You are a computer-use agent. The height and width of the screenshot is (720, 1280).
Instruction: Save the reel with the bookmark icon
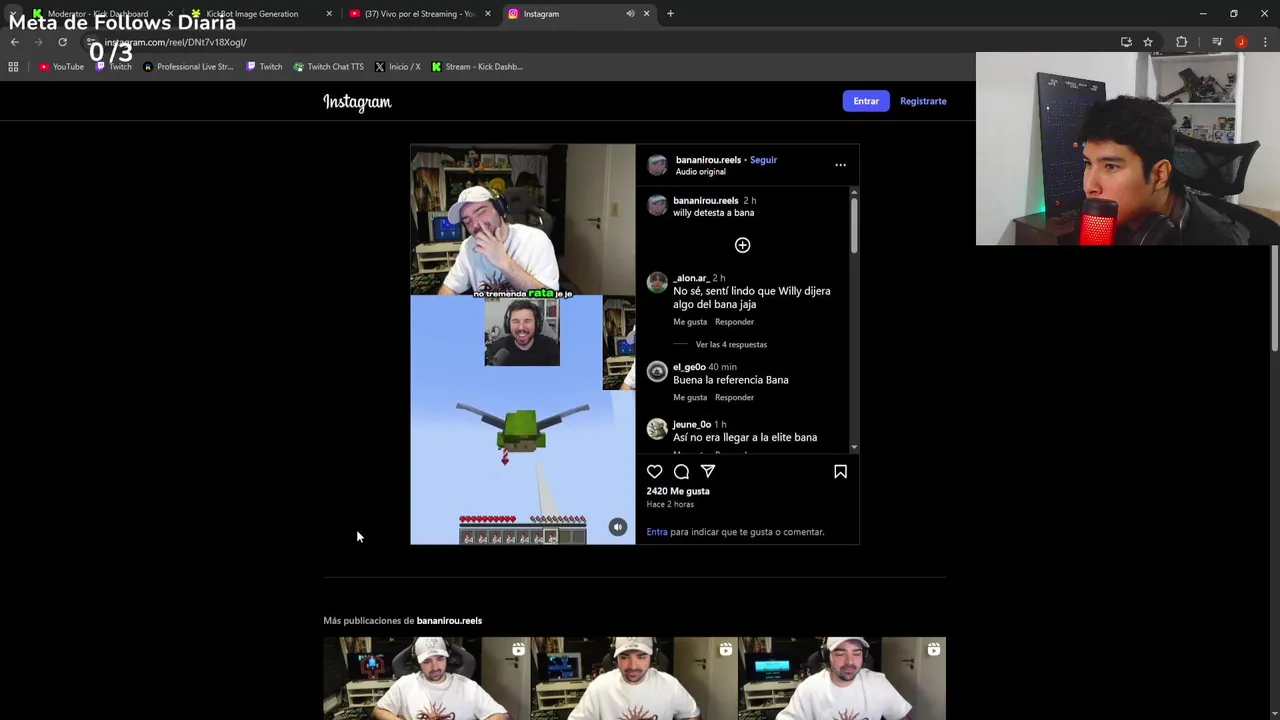pyautogui.click(x=840, y=471)
